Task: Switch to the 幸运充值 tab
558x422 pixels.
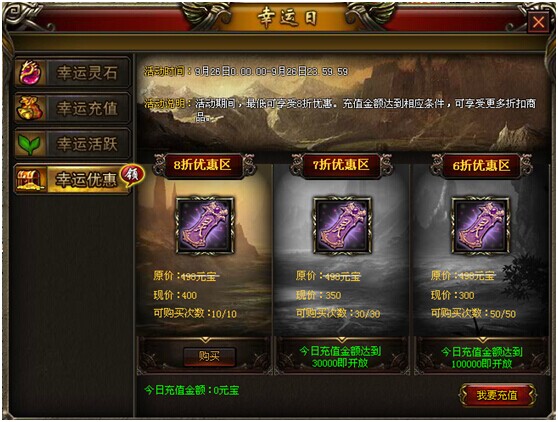Action: coord(73,108)
